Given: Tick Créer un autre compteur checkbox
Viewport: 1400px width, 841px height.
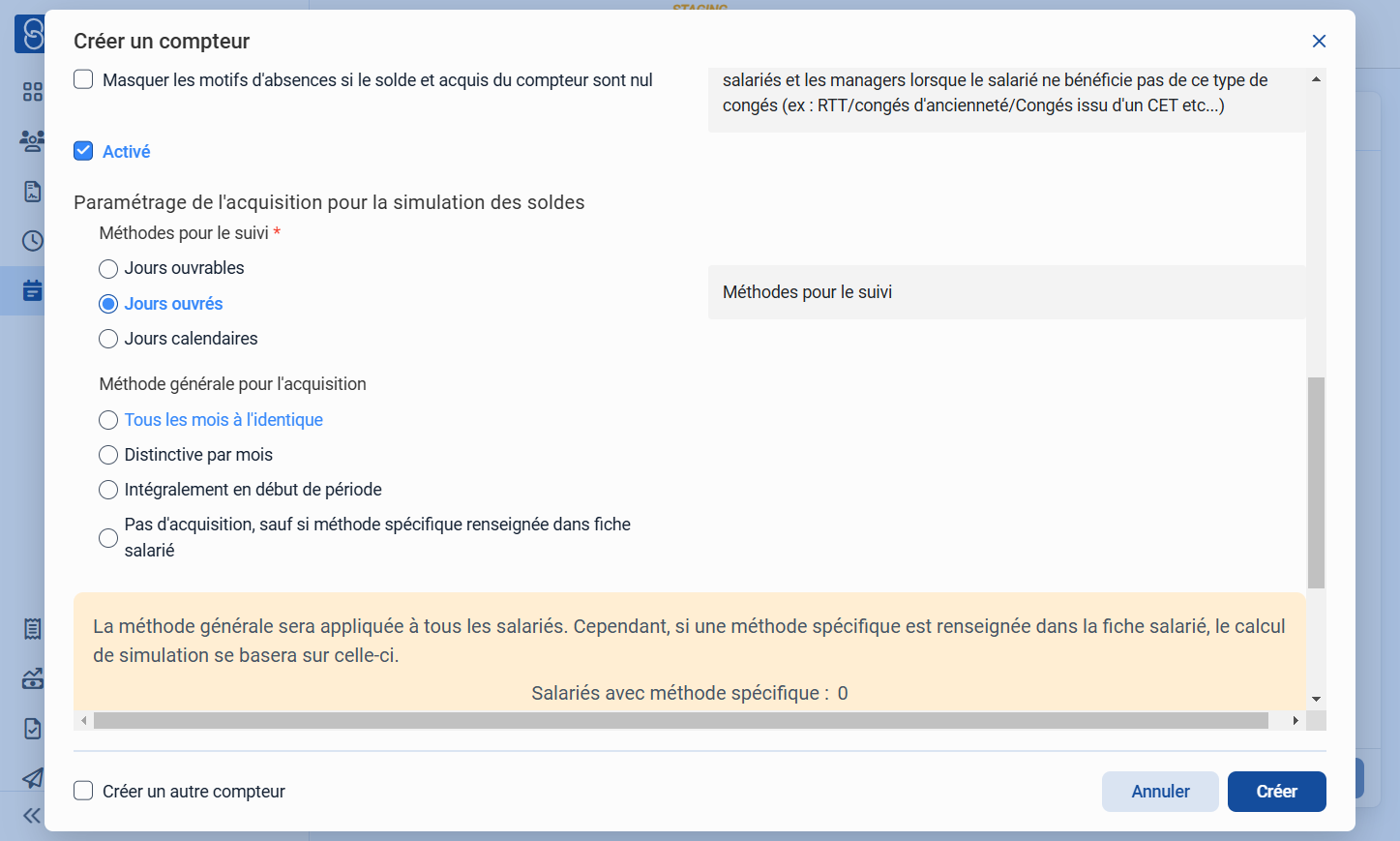Looking at the screenshot, I should [x=83, y=791].
